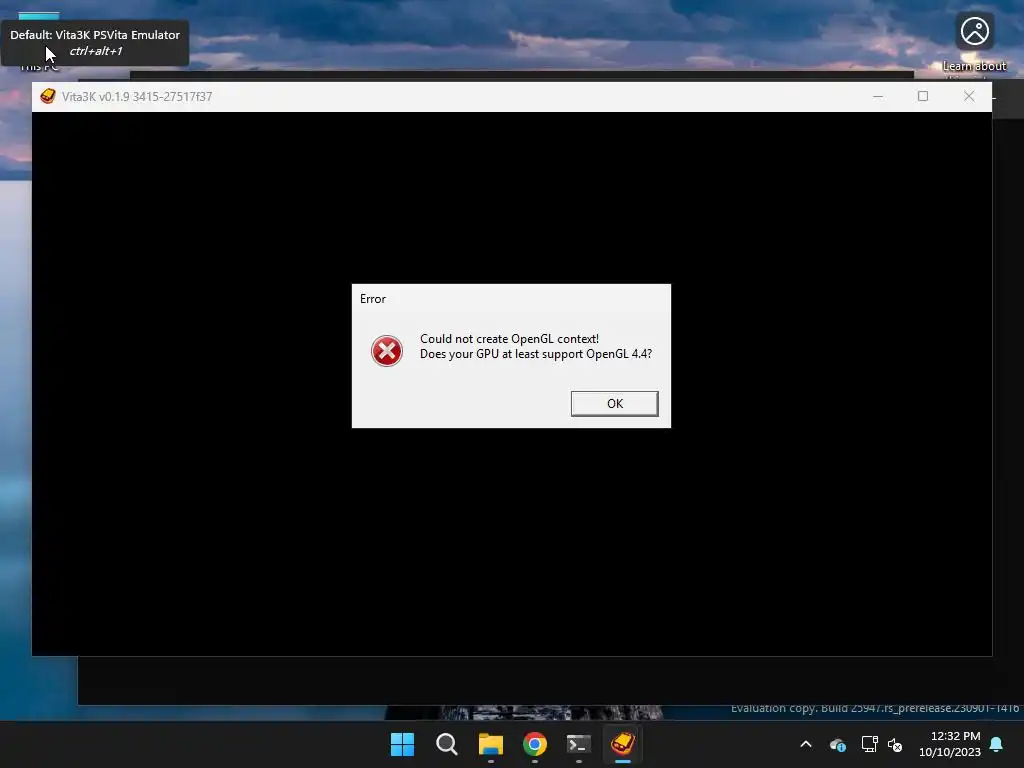Open the 'Learn about' desktop icon

pyautogui.click(x=974, y=42)
